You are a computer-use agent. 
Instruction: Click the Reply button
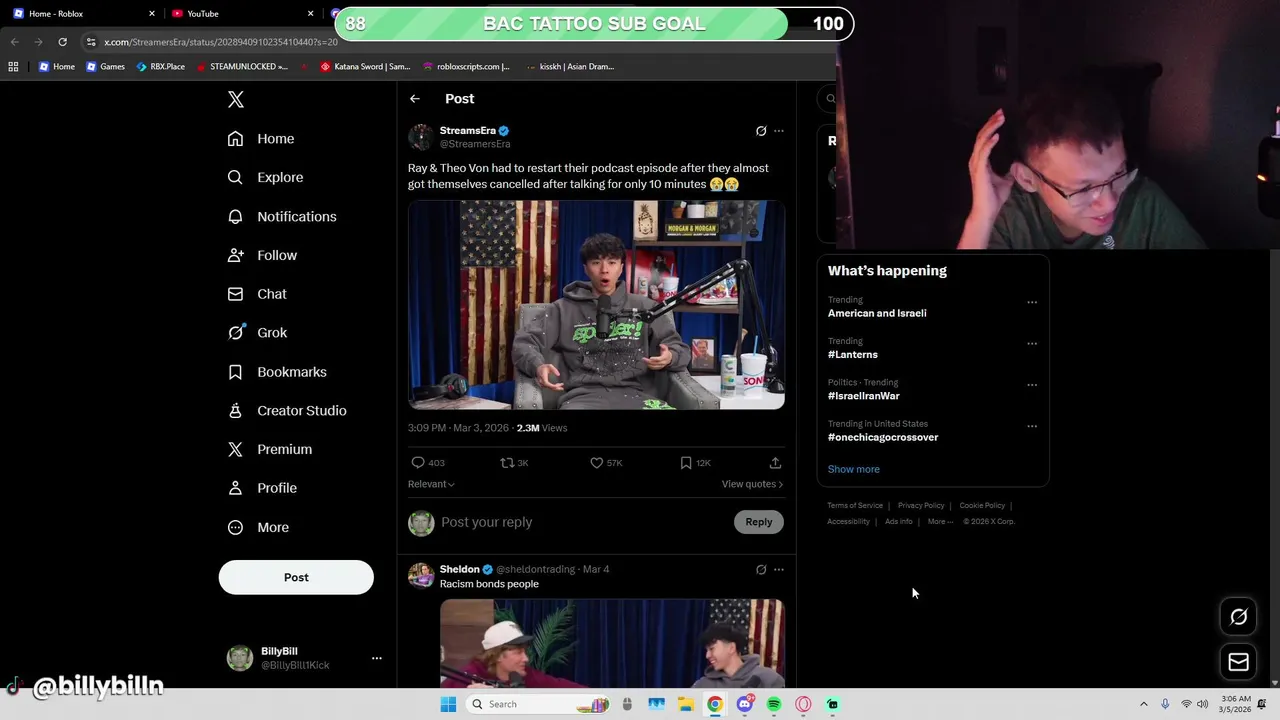(759, 522)
